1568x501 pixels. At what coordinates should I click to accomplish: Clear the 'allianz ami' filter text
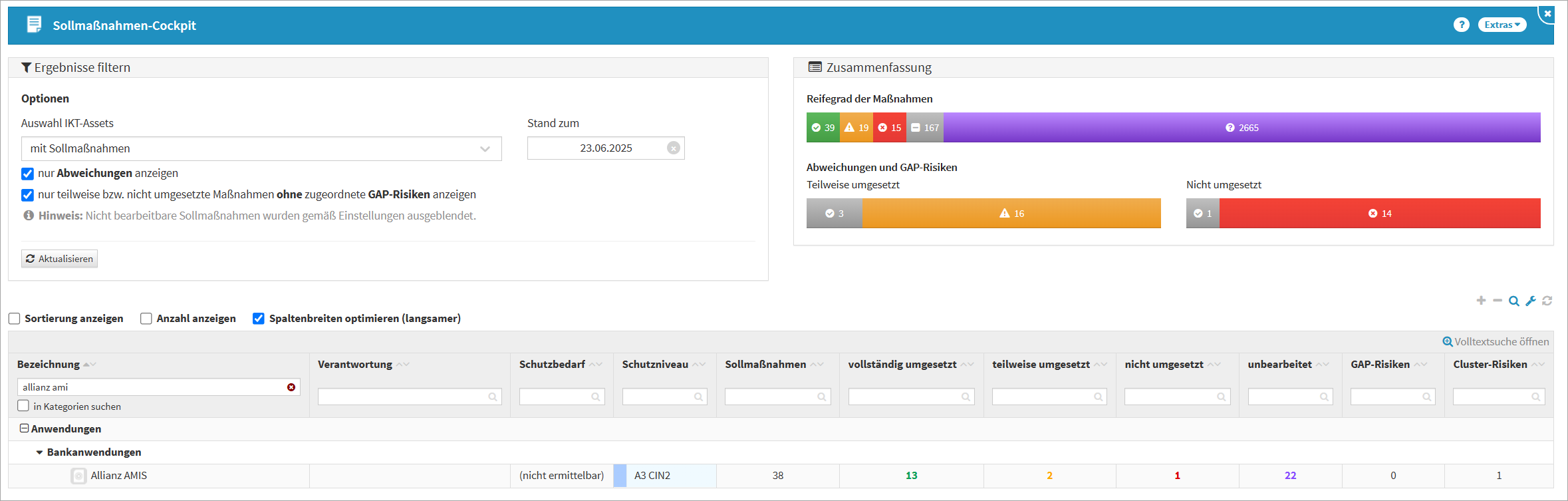(x=291, y=387)
